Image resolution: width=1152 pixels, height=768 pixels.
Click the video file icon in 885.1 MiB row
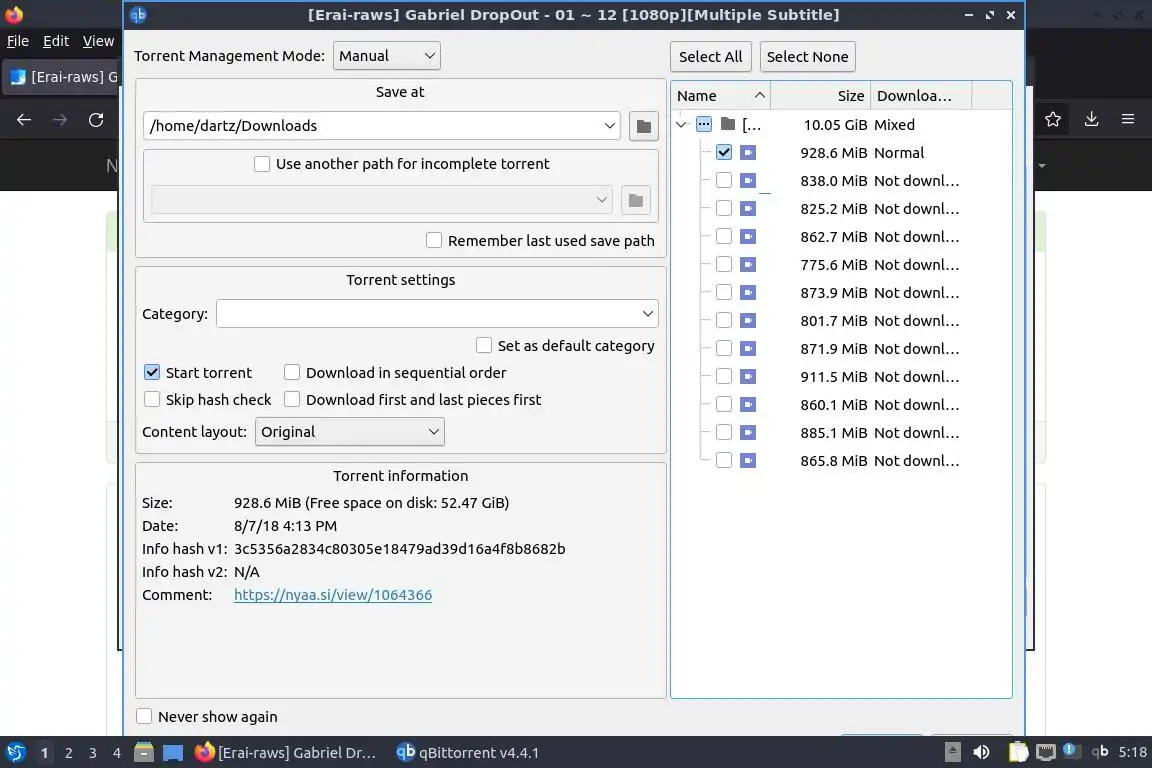[x=748, y=432]
